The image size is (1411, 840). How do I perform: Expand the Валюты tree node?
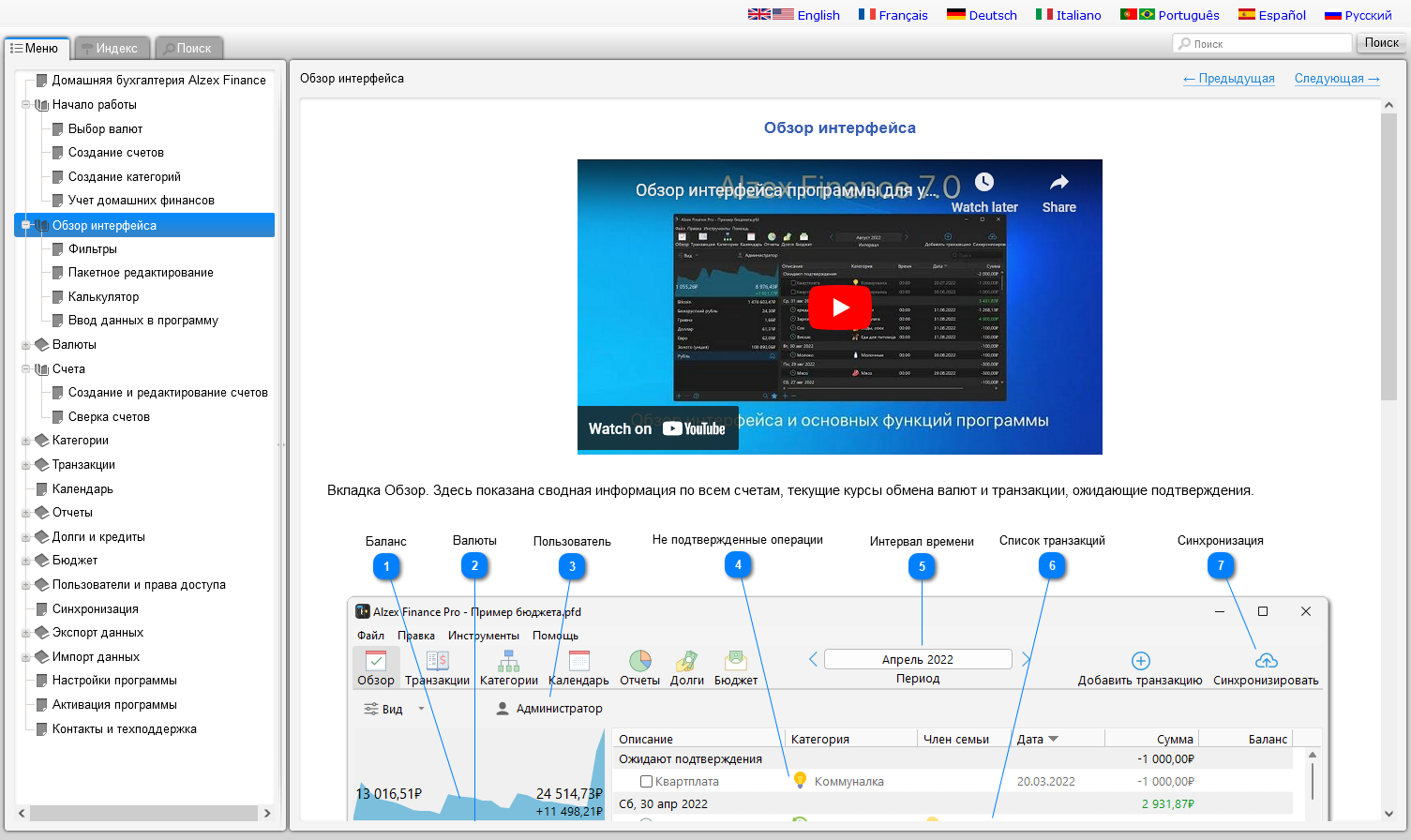click(x=26, y=345)
